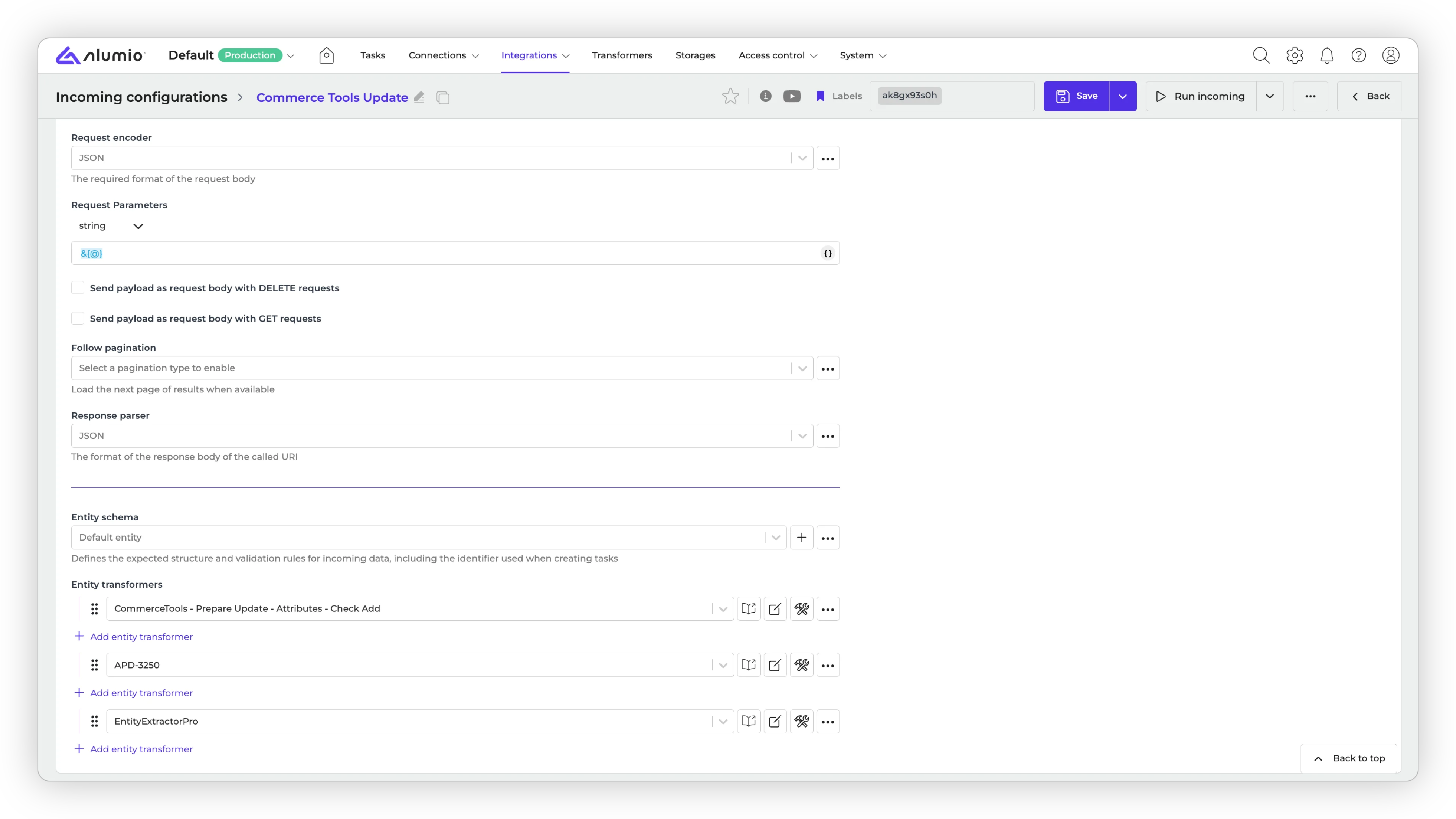Click the Labels field with ak8gx93s0h
The height and width of the screenshot is (819, 1456).
pos(952,96)
